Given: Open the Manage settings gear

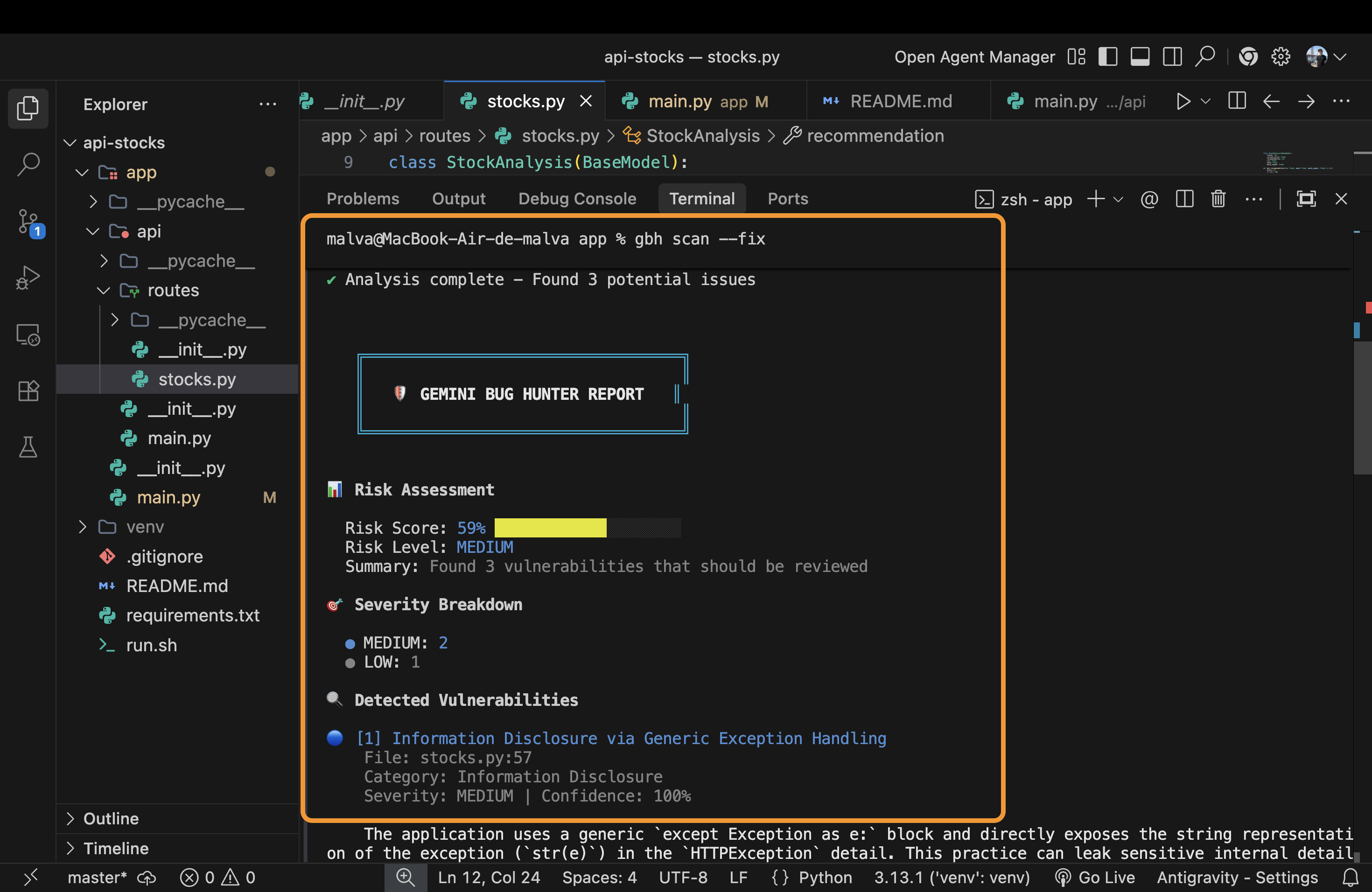Looking at the screenshot, I should point(1281,56).
